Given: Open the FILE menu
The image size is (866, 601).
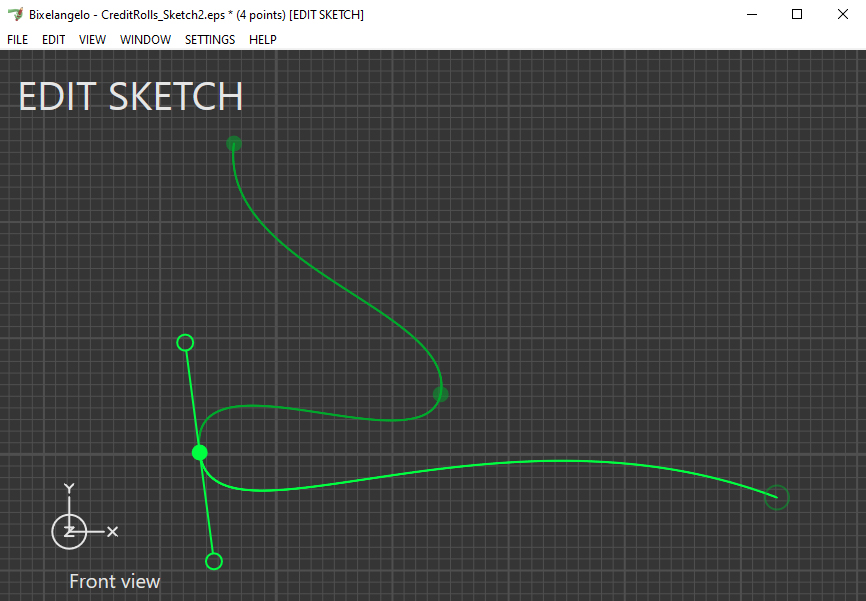Looking at the screenshot, I should pyautogui.click(x=18, y=40).
